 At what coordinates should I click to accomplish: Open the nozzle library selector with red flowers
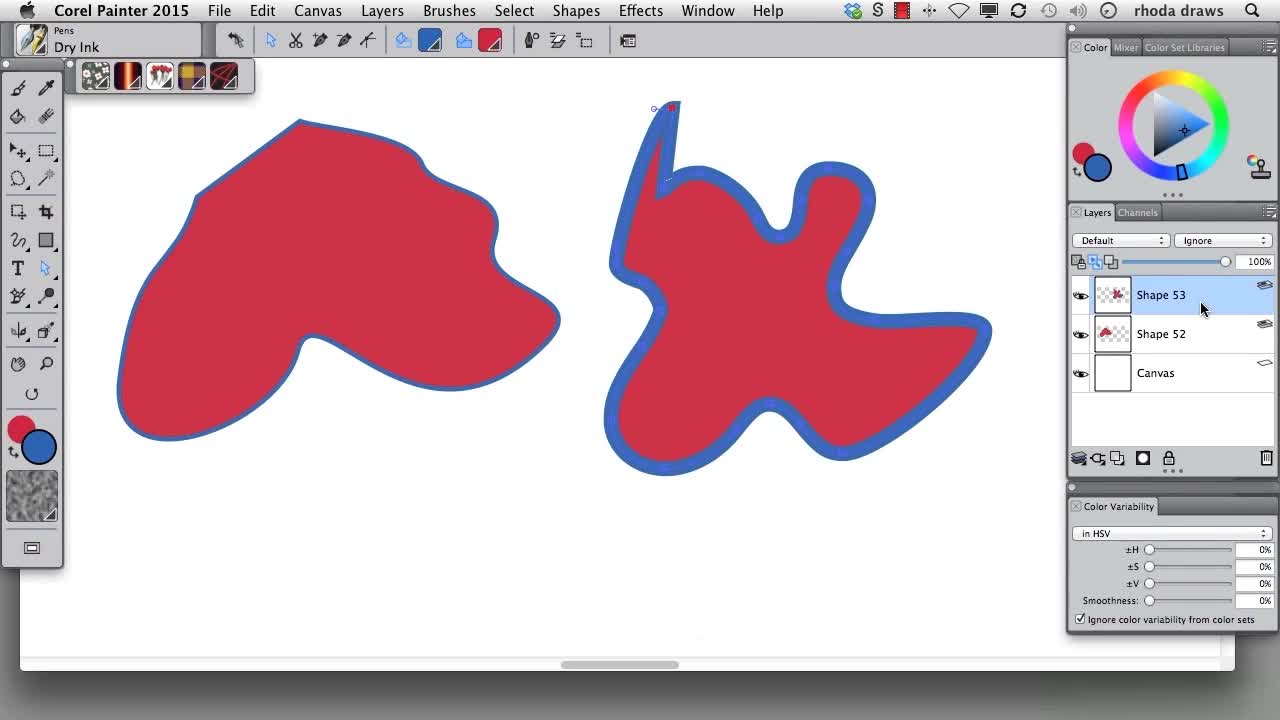point(160,76)
